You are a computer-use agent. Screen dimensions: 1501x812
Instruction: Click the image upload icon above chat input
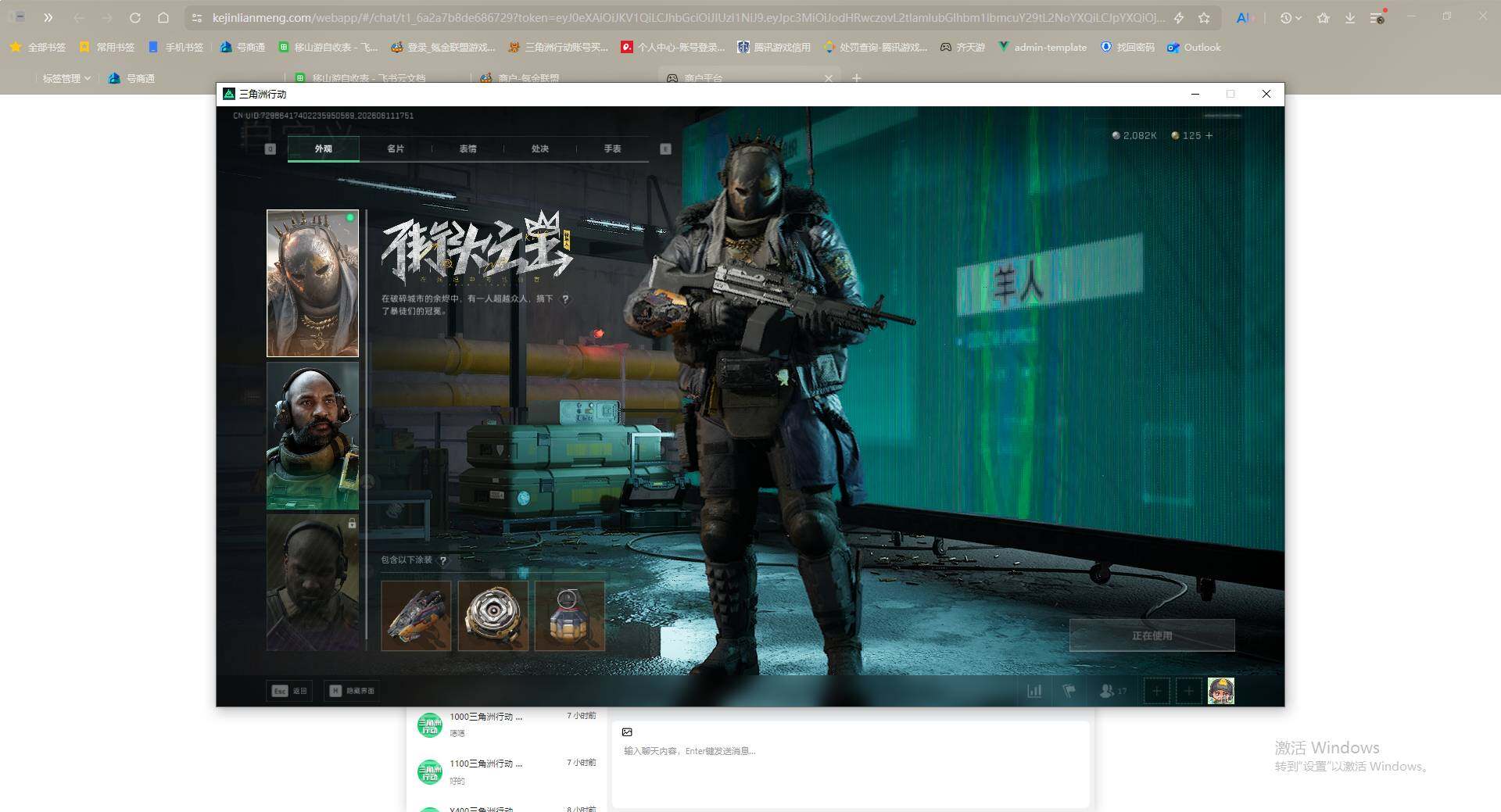627,732
